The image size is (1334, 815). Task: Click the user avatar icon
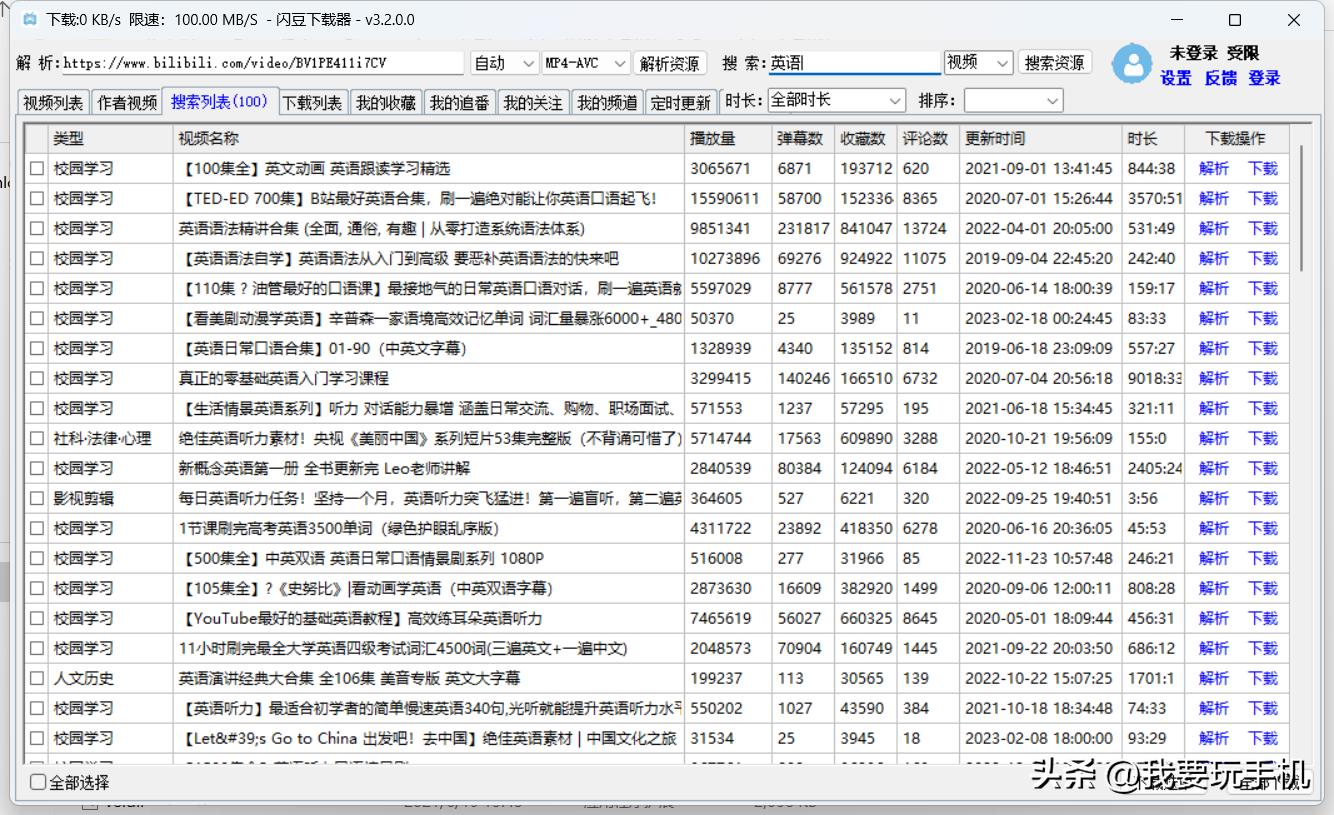(1133, 63)
